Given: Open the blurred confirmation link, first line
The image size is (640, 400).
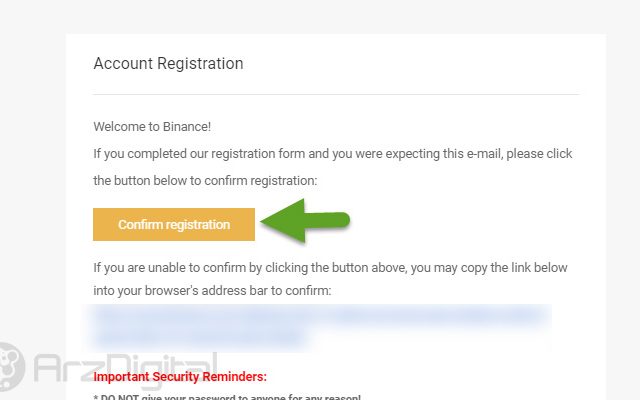Looking at the screenshot, I should tap(318, 316).
